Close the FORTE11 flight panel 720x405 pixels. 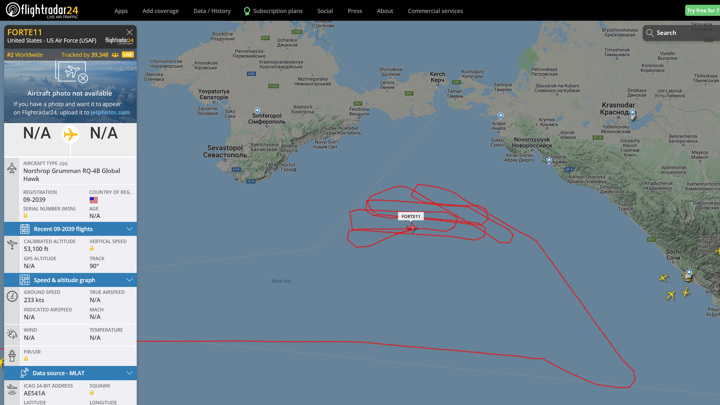[x=129, y=32]
